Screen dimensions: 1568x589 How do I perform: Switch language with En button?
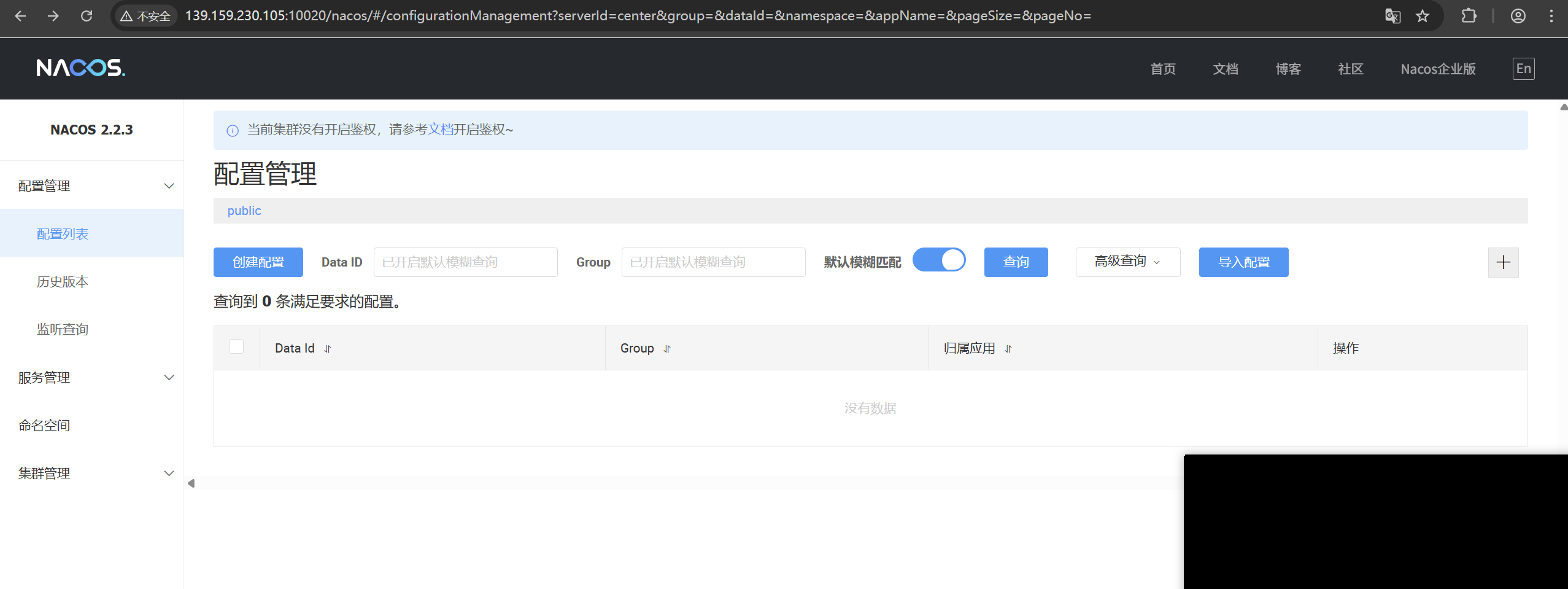[1524, 69]
